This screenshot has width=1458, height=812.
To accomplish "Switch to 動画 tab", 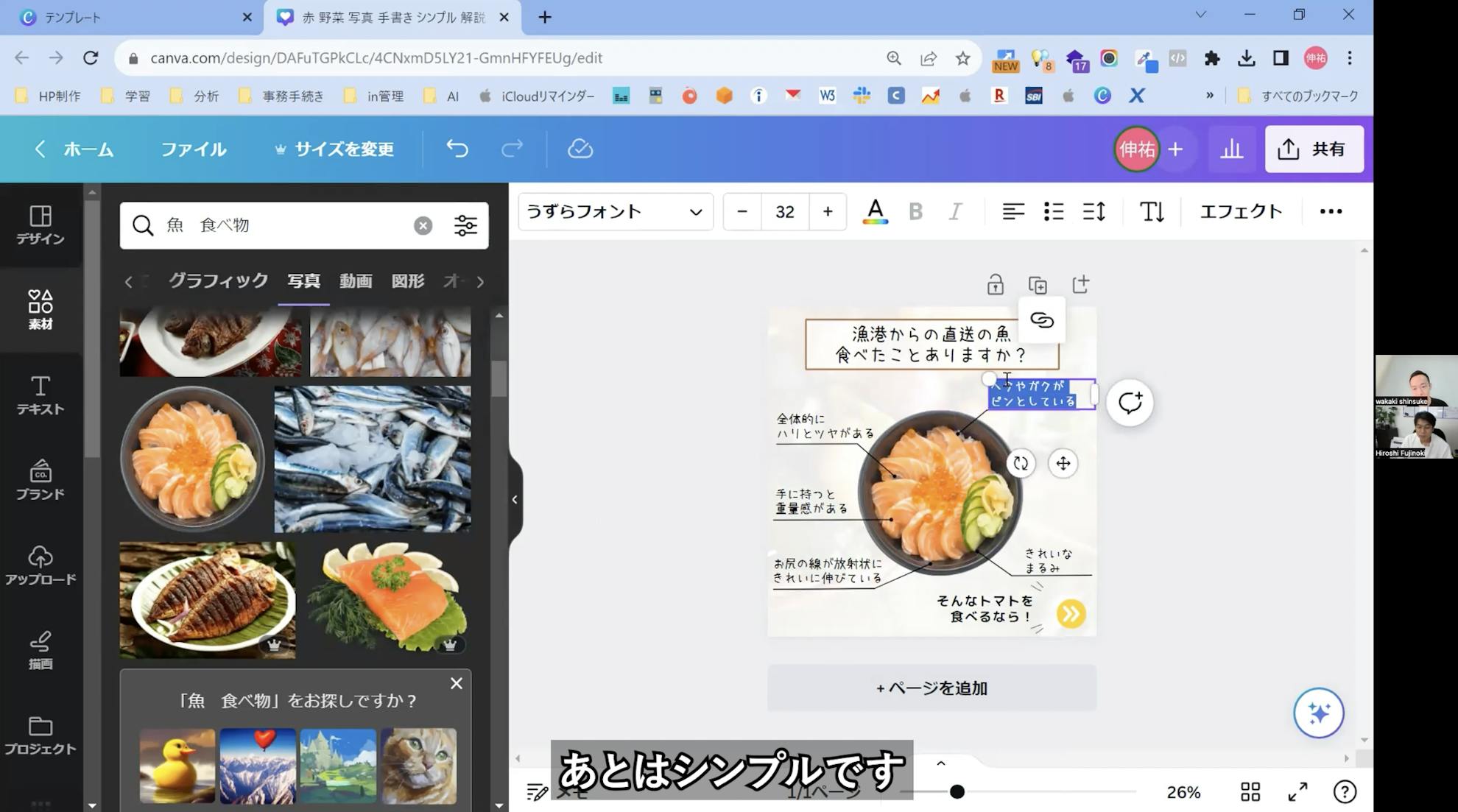I will coord(356,281).
